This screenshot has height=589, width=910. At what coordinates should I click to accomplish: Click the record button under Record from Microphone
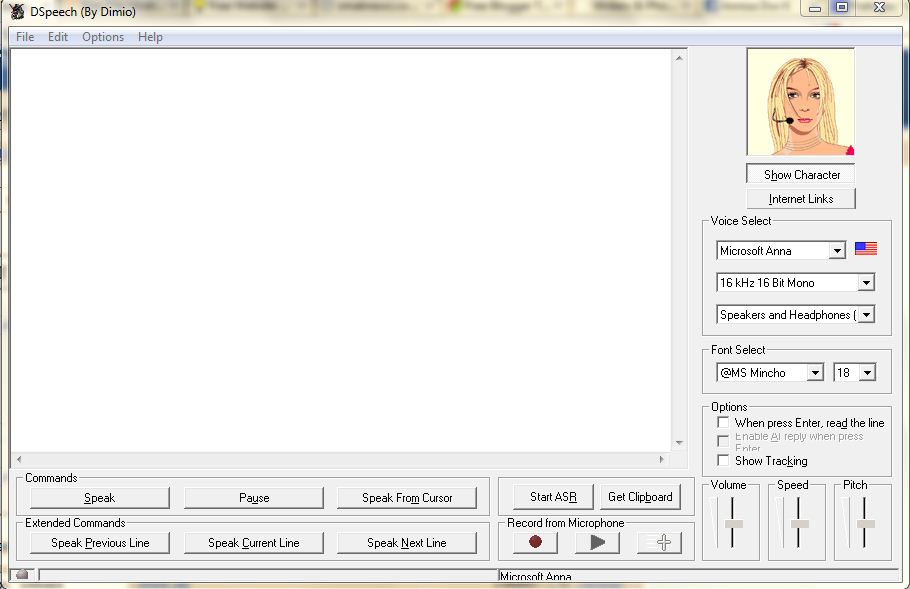tap(535, 542)
